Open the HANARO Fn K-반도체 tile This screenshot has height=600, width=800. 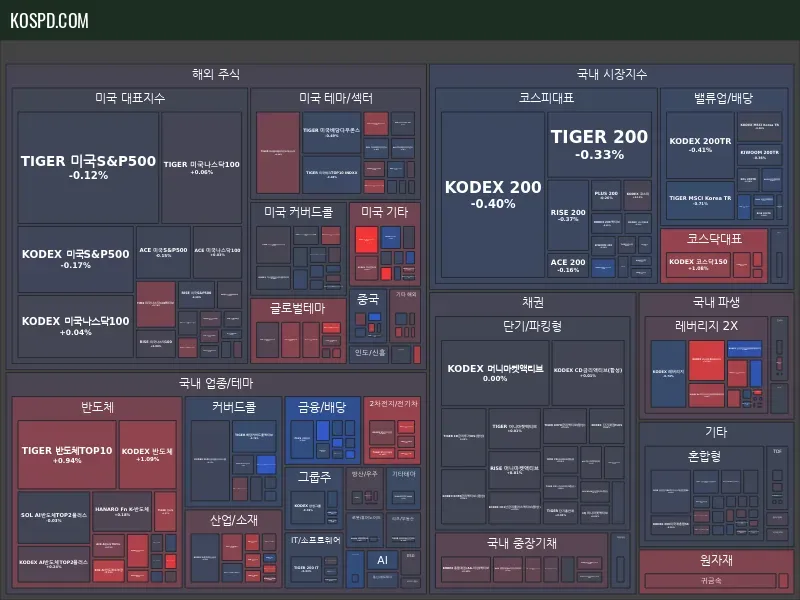[122, 512]
